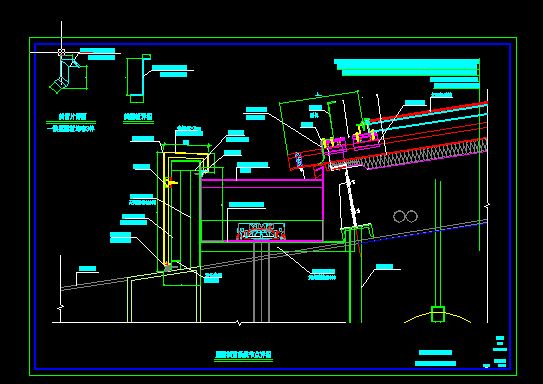Pick the yellow arc at the column base
The image size is (543, 384).
(437, 317)
